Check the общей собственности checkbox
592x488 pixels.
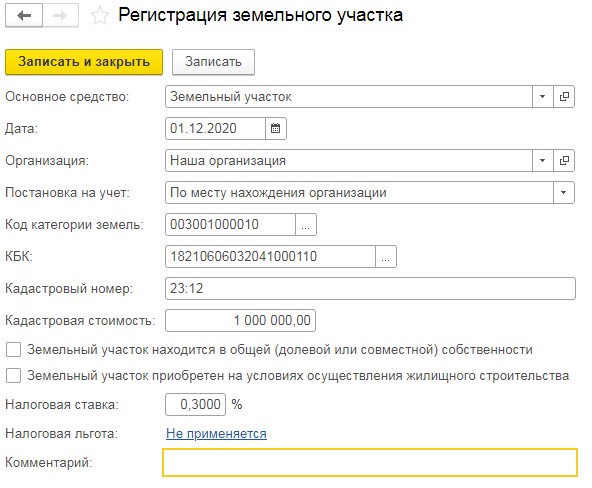pos(14,349)
